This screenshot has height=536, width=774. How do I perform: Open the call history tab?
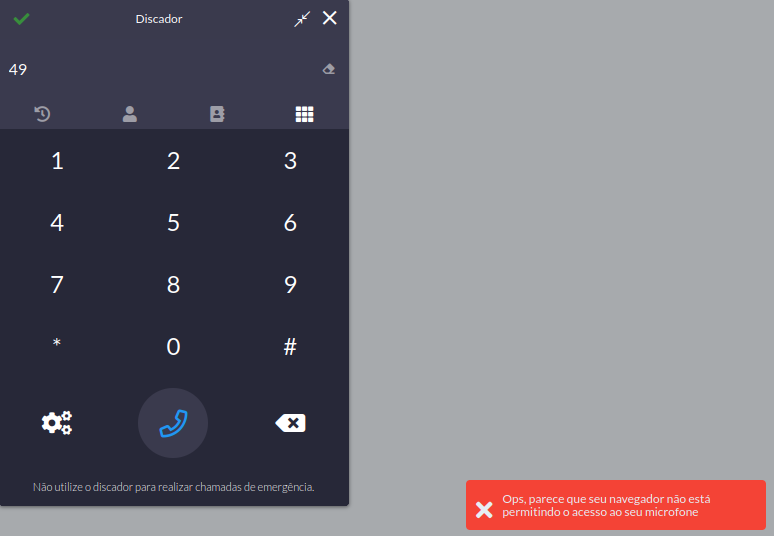click(x=42, y=114)
